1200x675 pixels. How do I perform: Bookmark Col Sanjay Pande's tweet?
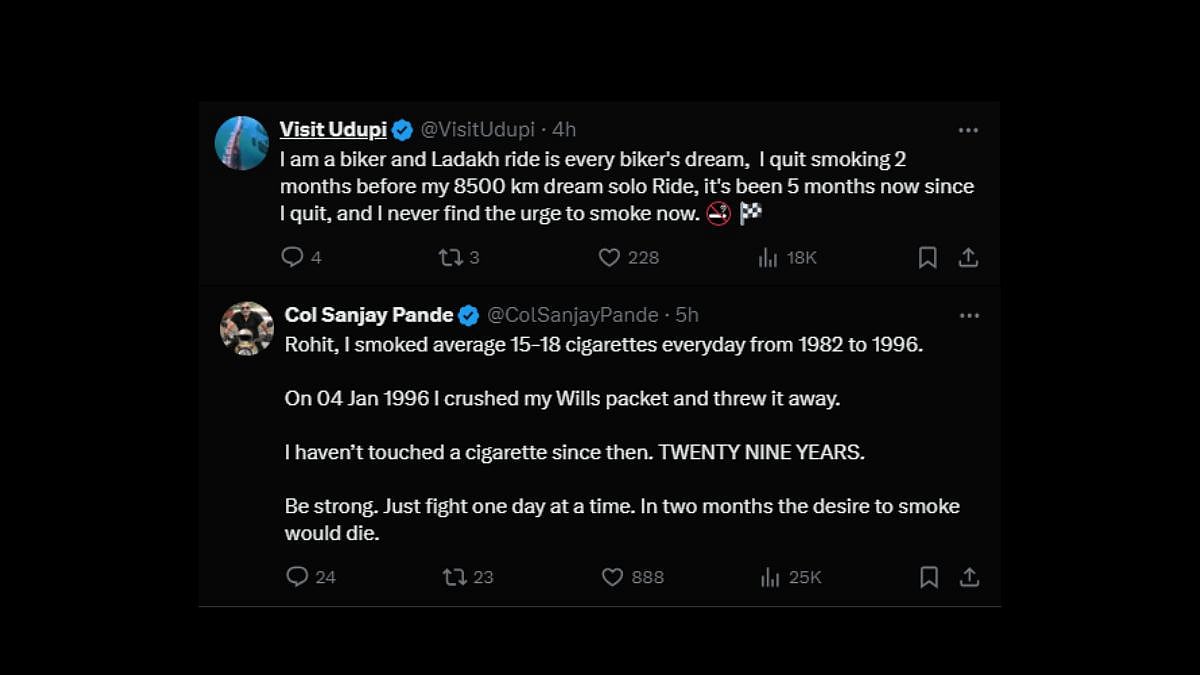[x=929, y=577]
